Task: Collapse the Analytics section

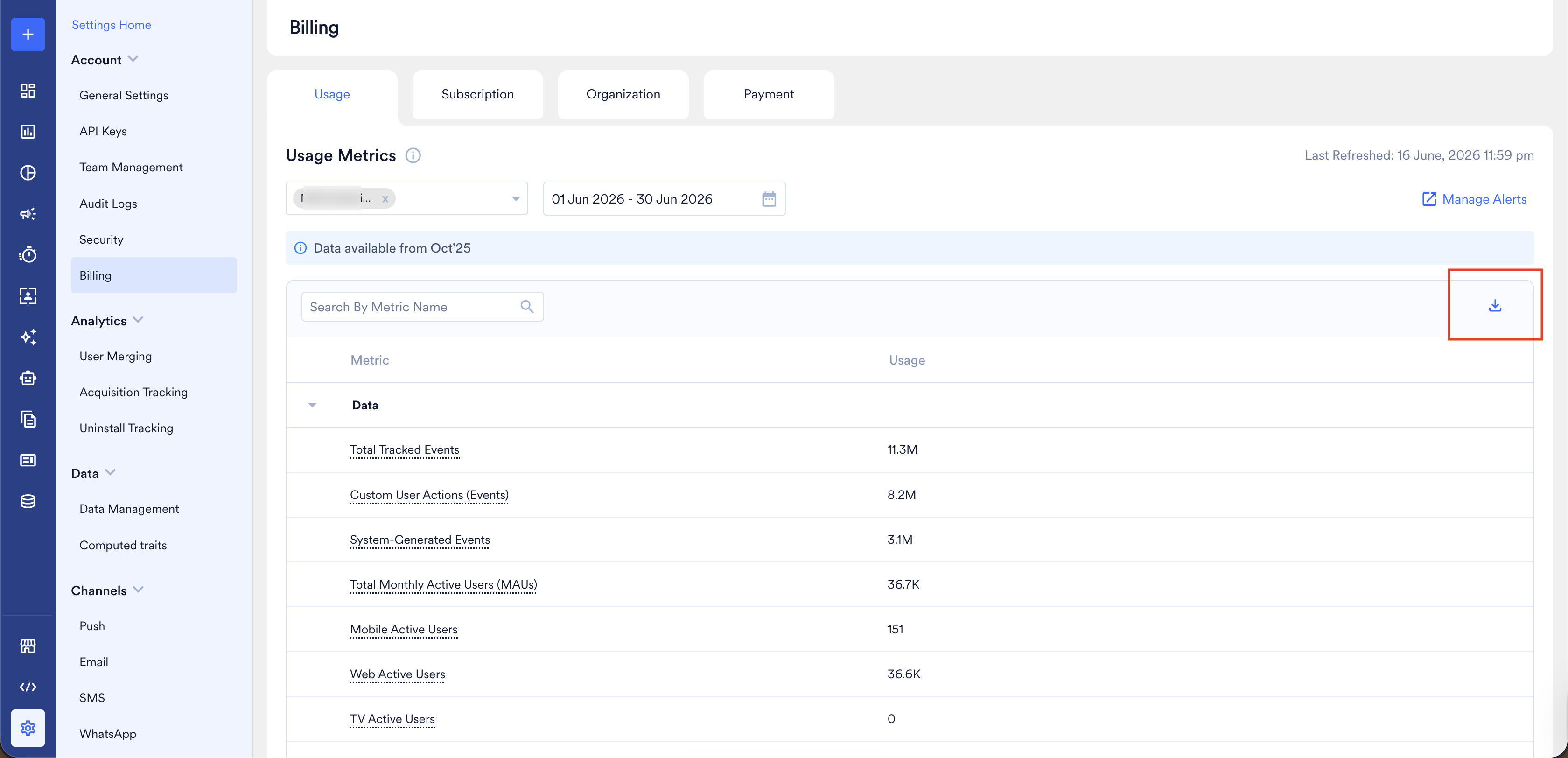Action: [138, 320]
